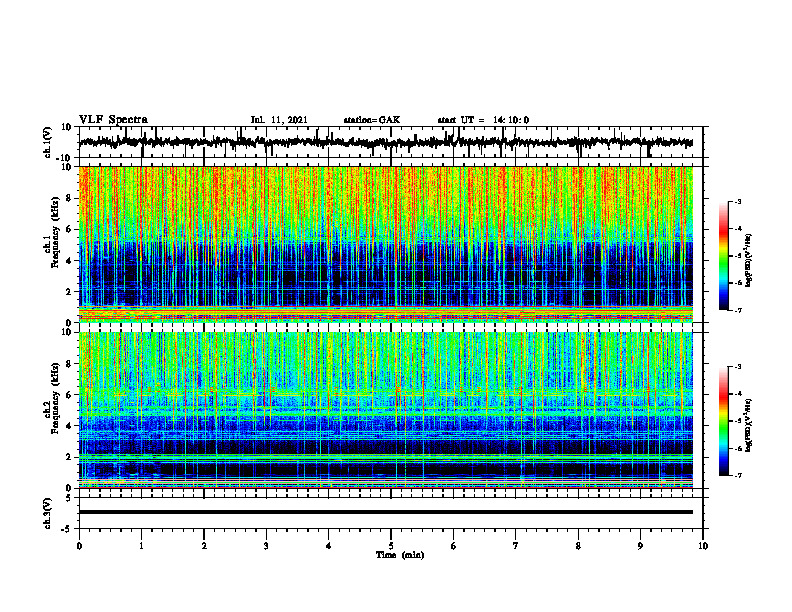
Task: Click the 'ch.1(V)' waveform axis label
Action: [48, 142]
